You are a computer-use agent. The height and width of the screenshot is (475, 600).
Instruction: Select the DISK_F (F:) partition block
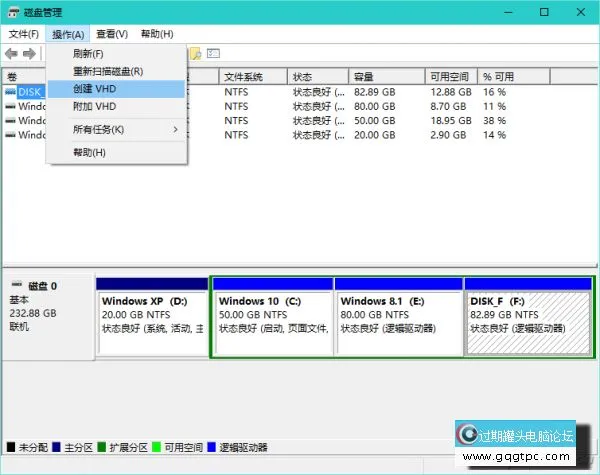[x=528, y=317]
